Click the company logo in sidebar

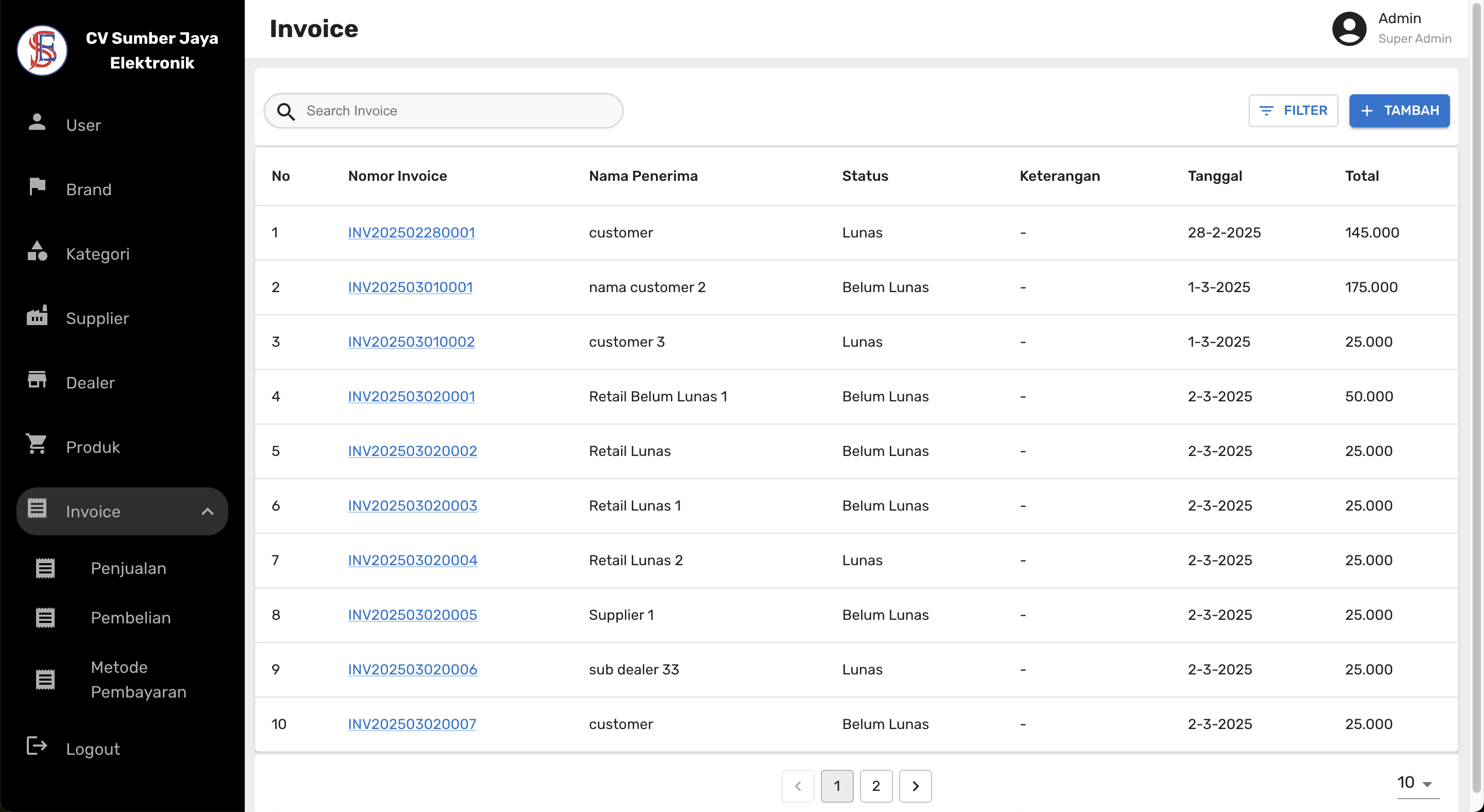pos(42,50)
